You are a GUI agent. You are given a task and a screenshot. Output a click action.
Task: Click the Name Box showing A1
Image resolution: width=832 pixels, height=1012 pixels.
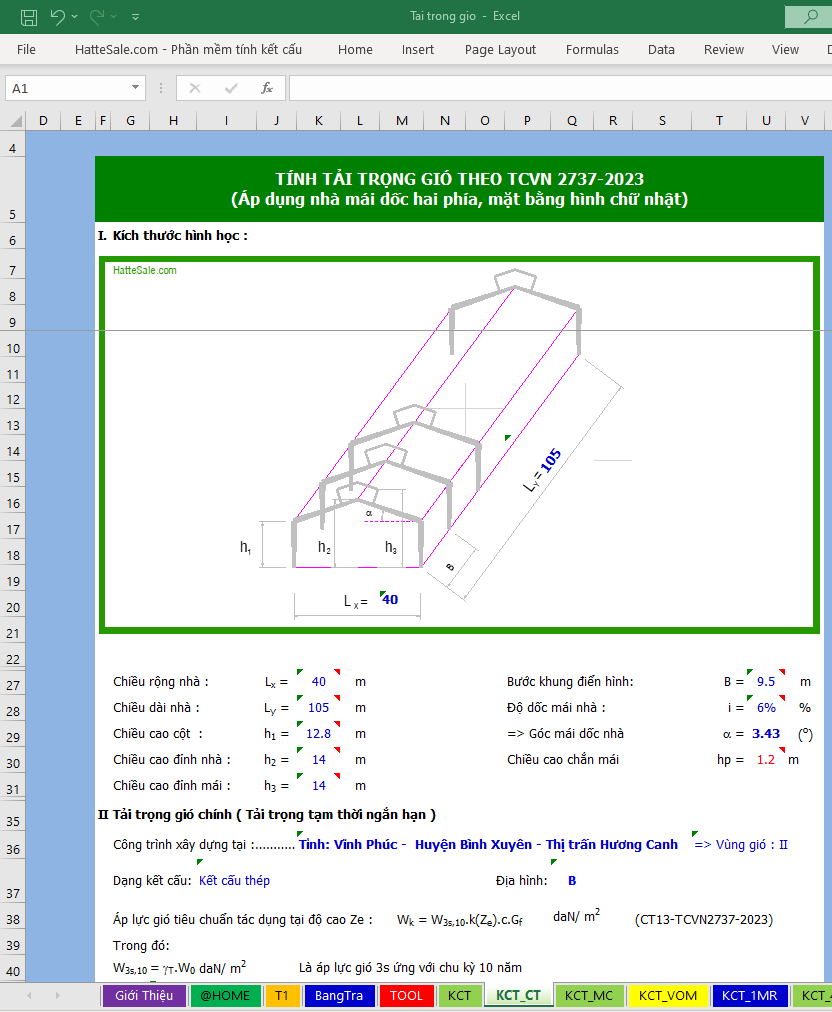66,88
